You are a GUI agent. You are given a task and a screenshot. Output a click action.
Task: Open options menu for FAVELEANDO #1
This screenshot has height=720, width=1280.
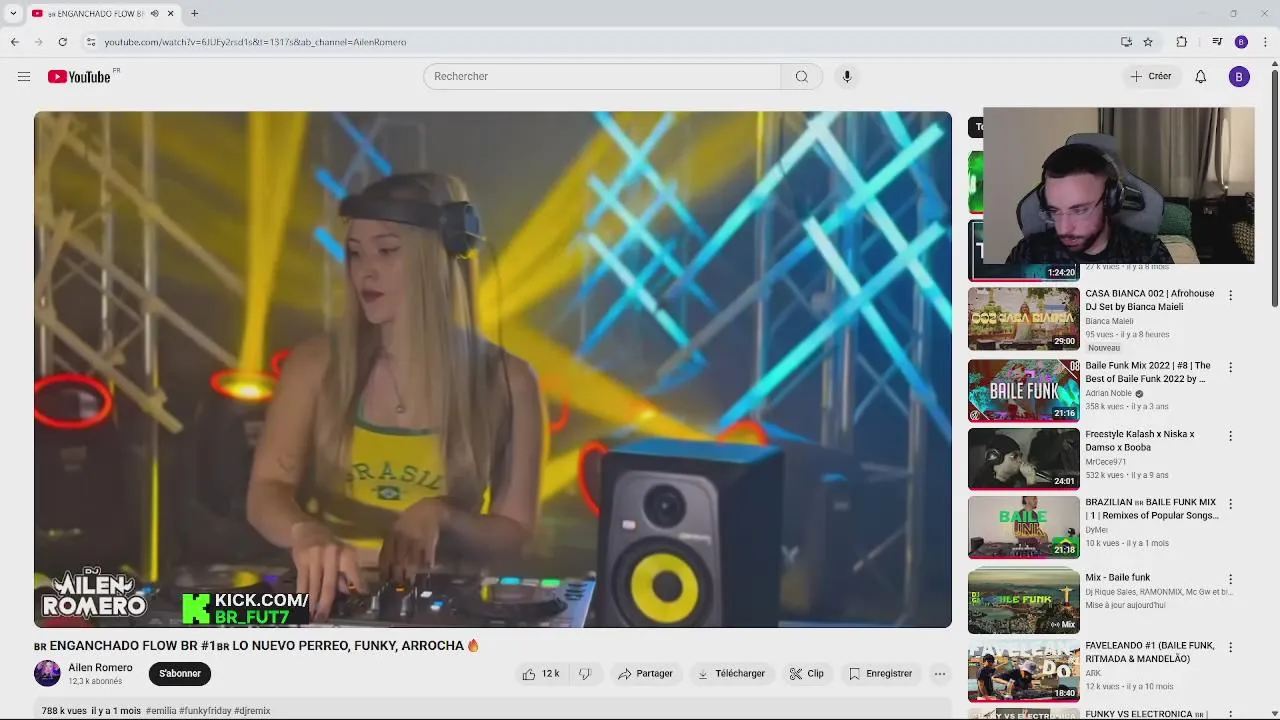coord(1230,648)
